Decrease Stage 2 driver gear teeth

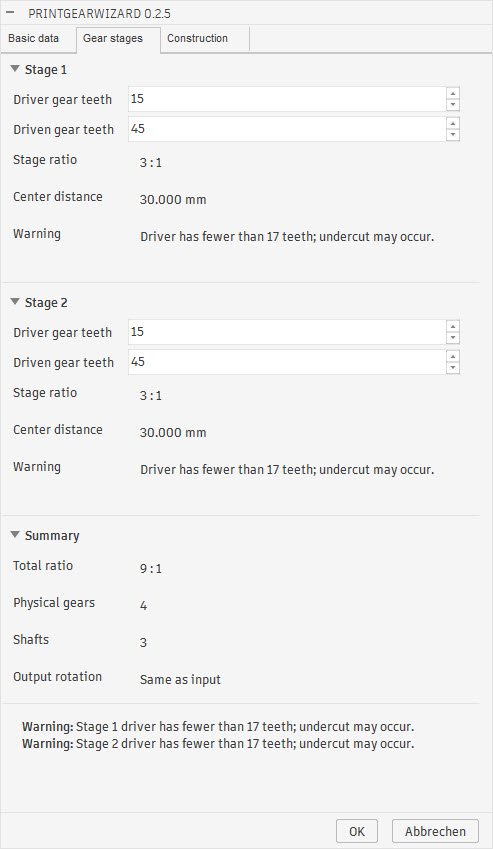(x=453, y=338)
